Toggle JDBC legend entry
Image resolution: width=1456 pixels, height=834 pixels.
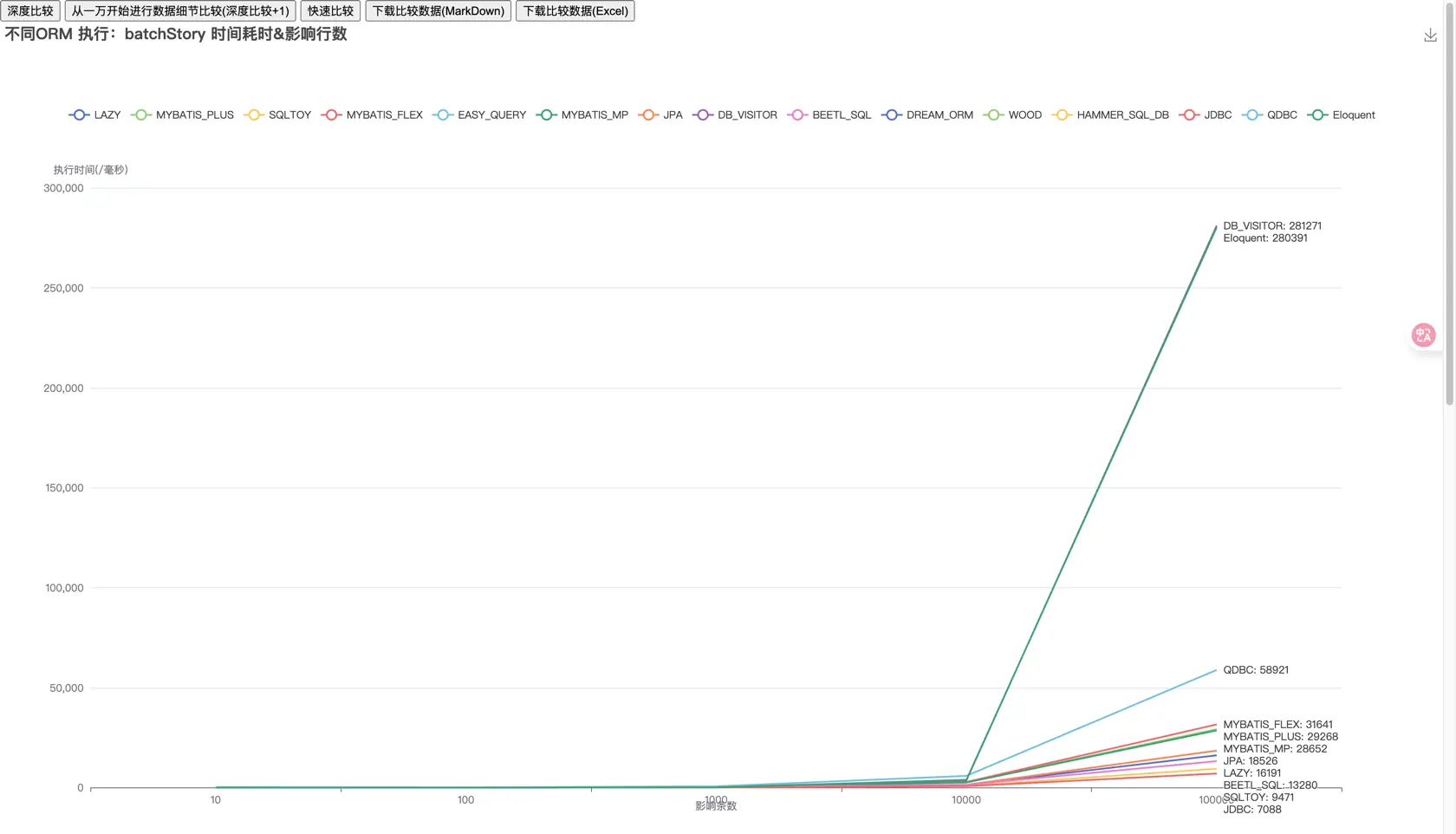(1206, 115)
